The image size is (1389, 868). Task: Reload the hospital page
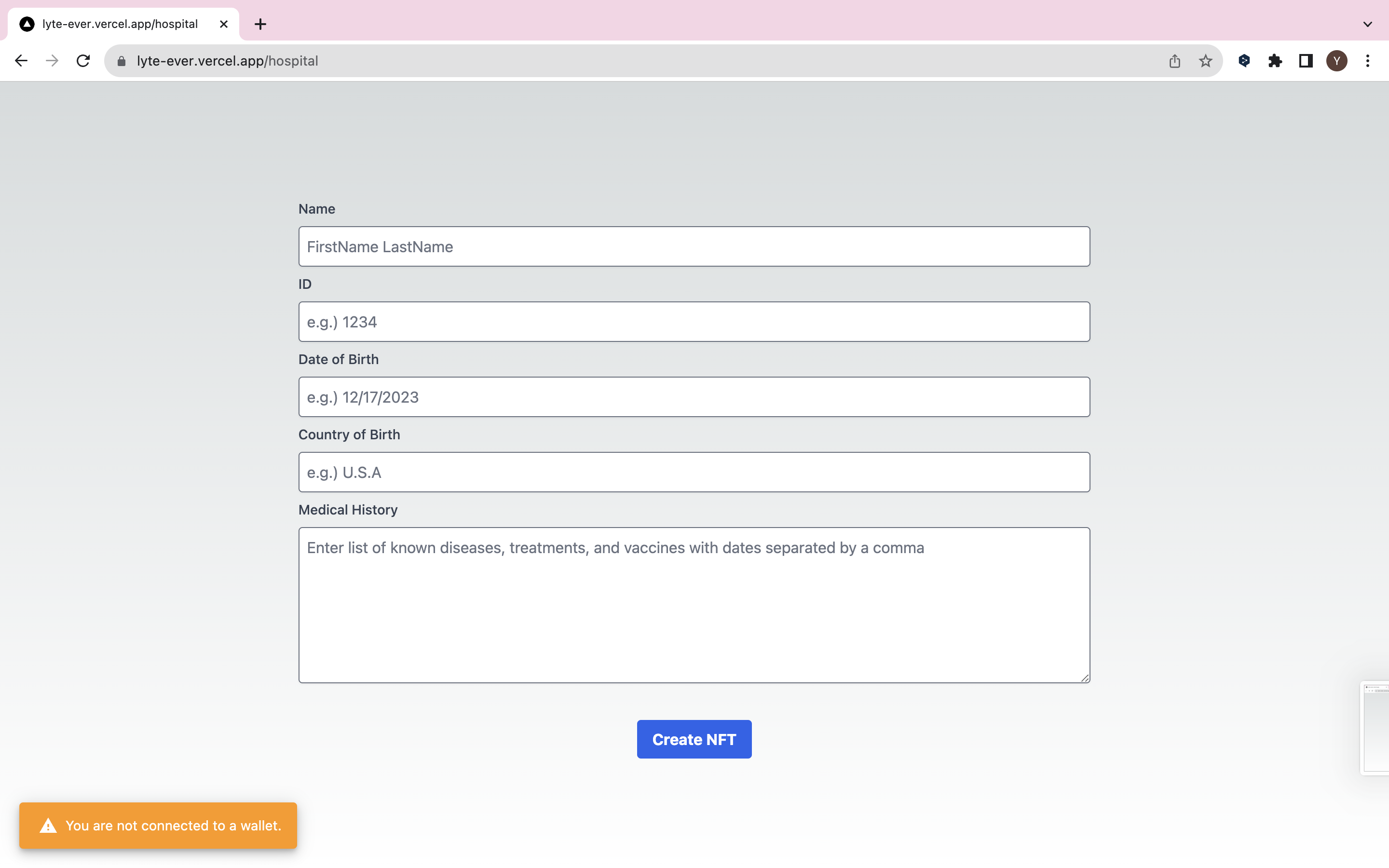coord(83,61)
